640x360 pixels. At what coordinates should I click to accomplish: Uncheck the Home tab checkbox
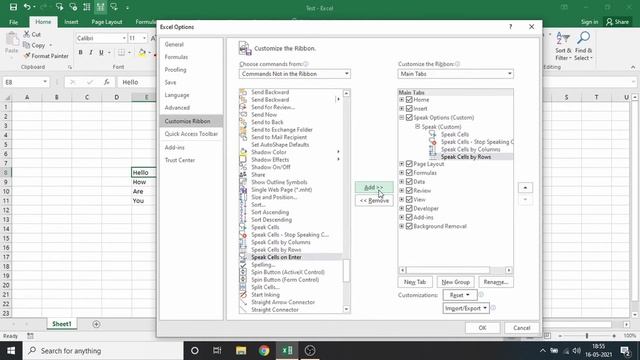coord(409,100)
